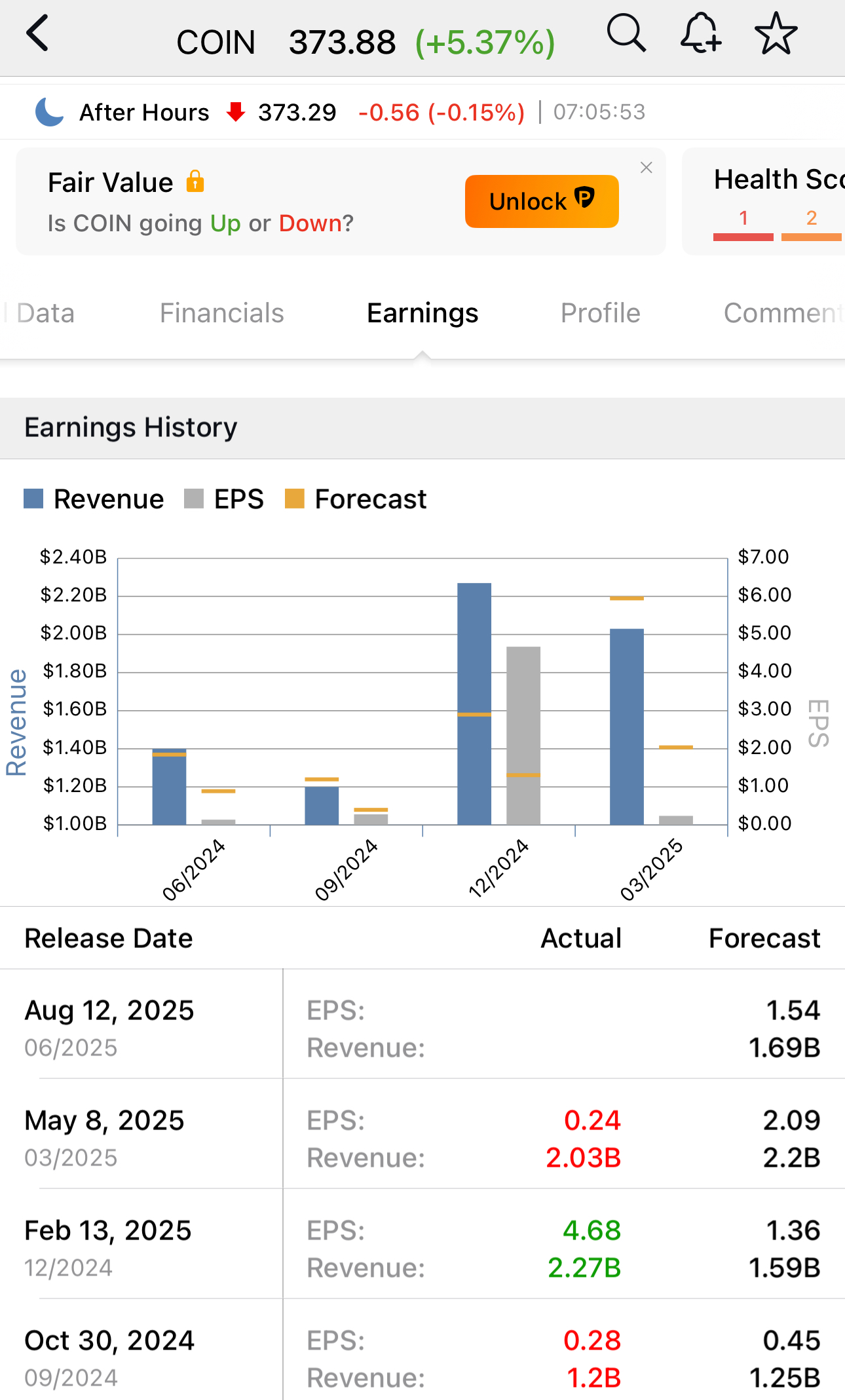Tap the 09/2024 revenue bar
Viewport: 845px width, 1400px height.
[322, 806]
